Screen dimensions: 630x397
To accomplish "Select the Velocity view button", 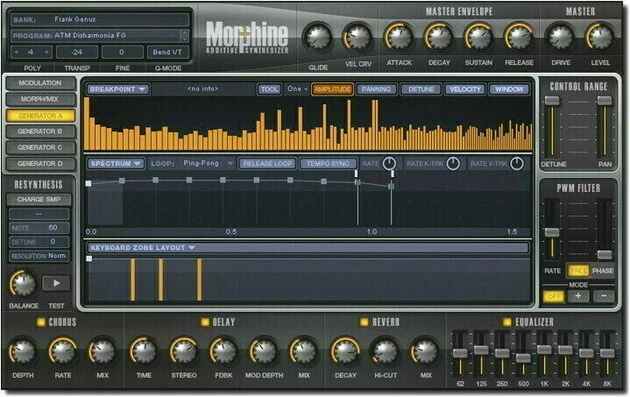I will (465, 89).
